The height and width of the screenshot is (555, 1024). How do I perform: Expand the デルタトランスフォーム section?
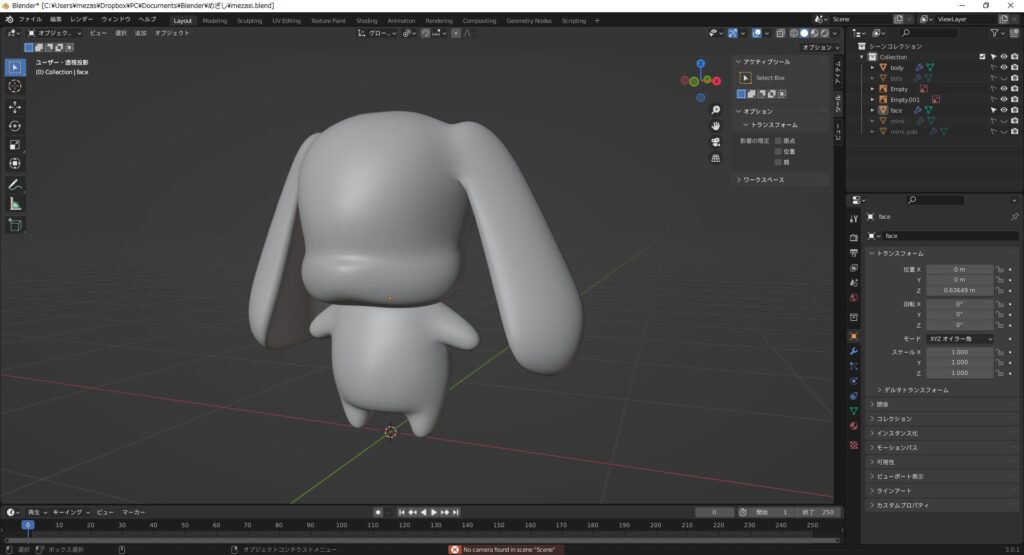pyautogui.click(x=916, y=389)
